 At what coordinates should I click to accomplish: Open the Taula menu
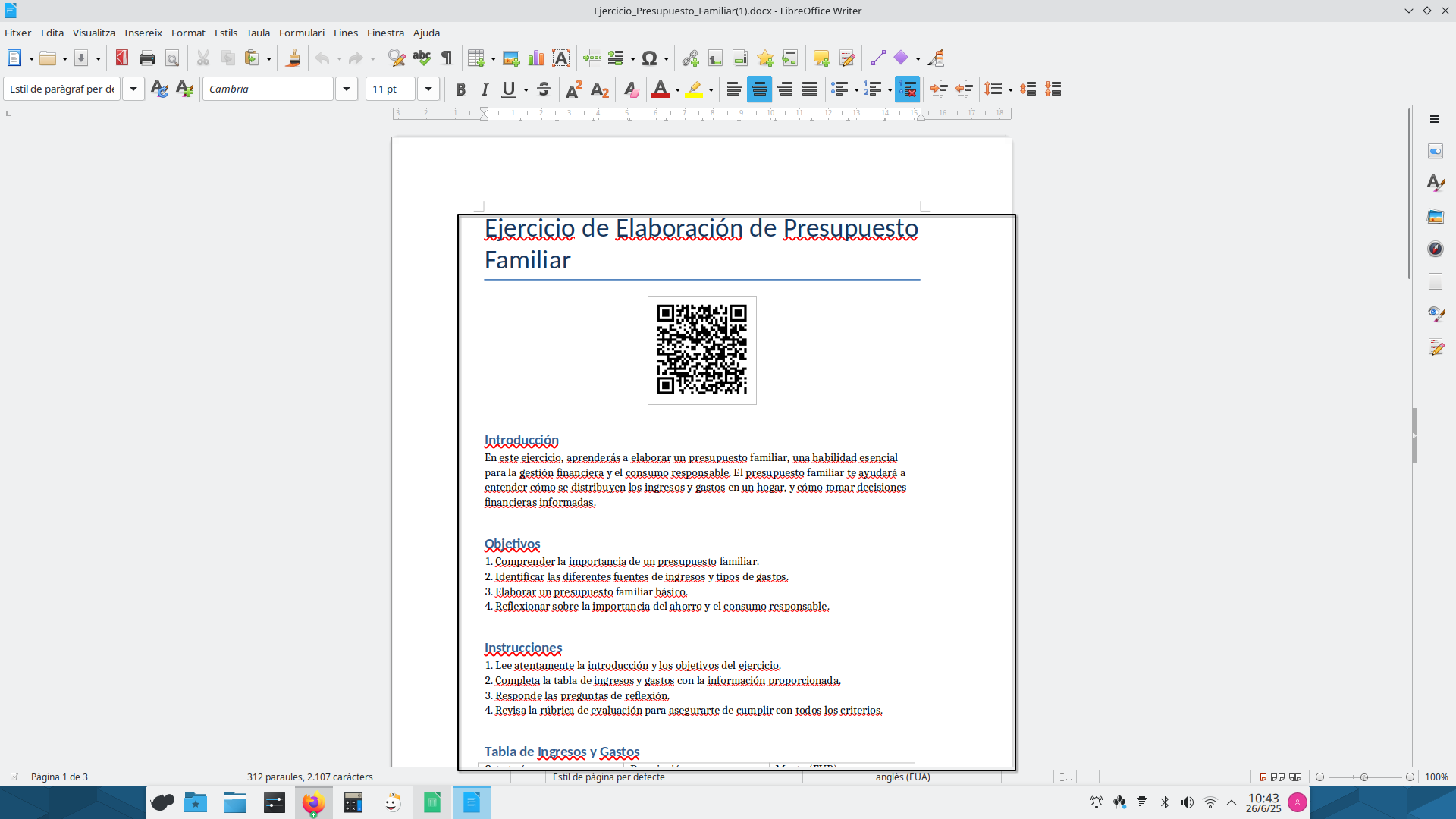(x=258, y=33)
